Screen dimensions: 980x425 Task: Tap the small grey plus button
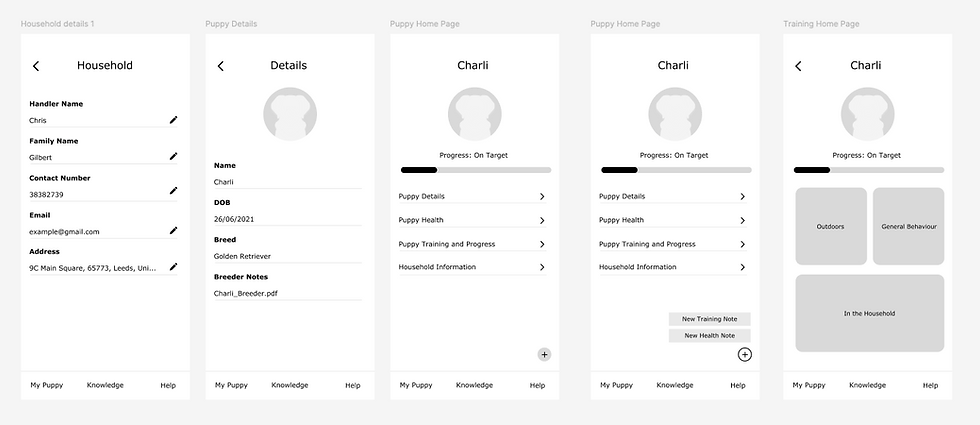click(x=544, y=354)
